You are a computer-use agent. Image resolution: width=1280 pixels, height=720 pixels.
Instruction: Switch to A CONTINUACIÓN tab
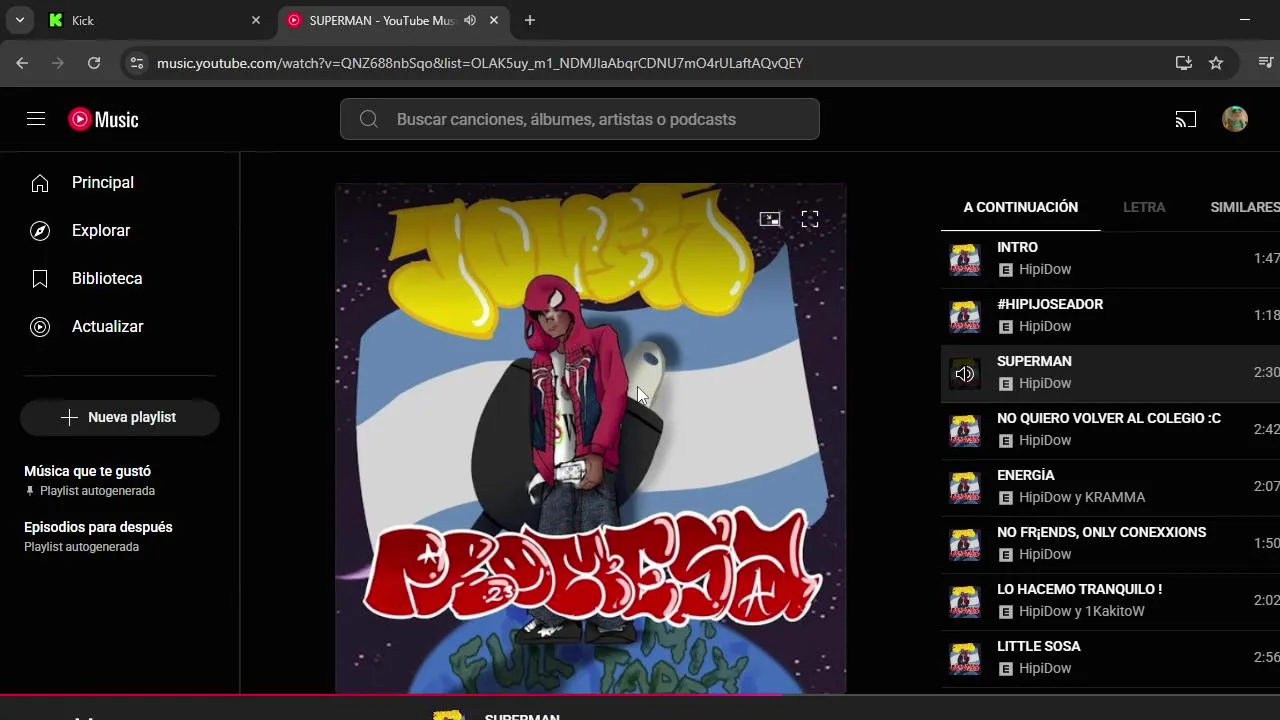(1020, 207)
